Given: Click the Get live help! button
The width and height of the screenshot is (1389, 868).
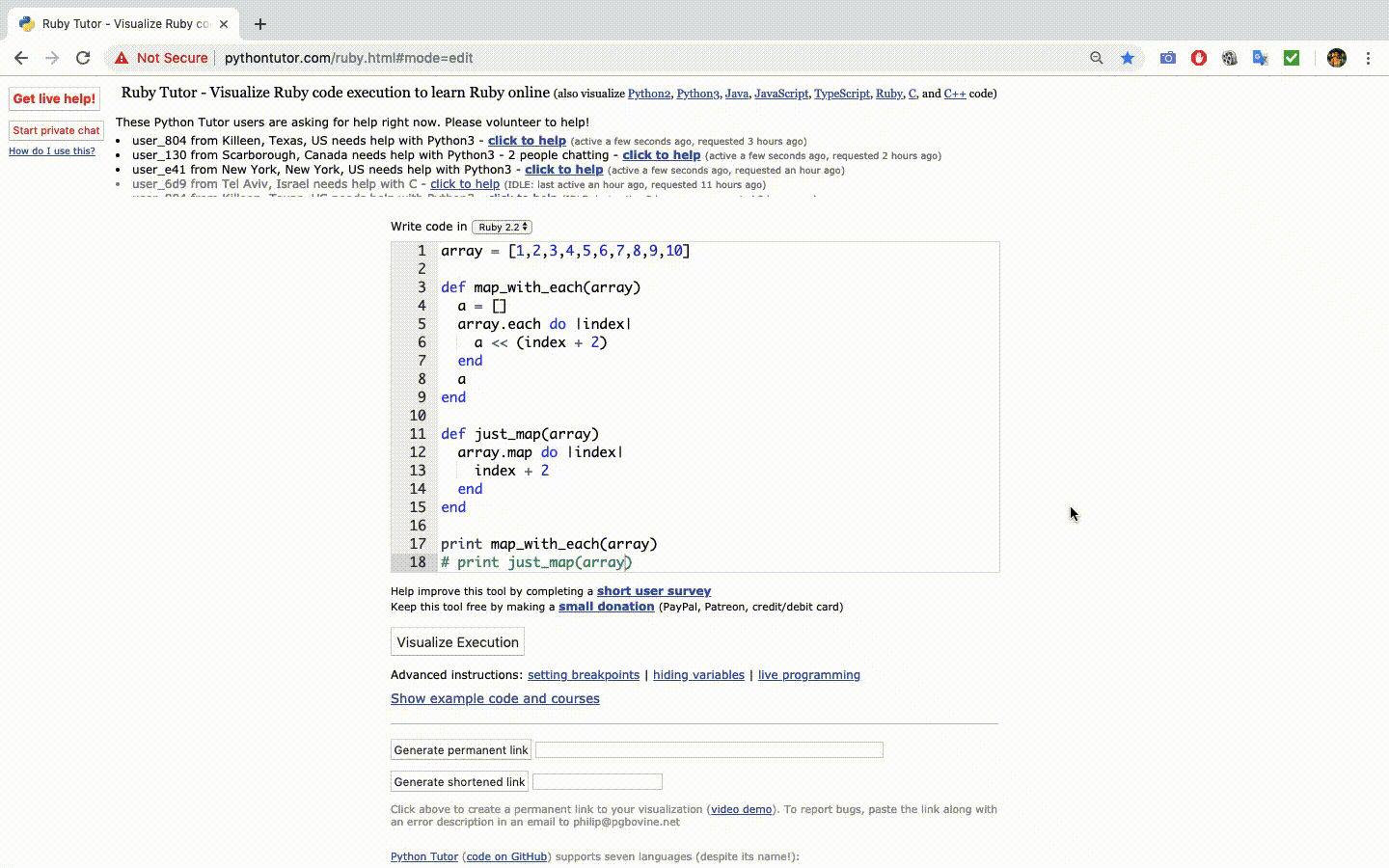Looking at the screenshot, I should click(55, 98).
